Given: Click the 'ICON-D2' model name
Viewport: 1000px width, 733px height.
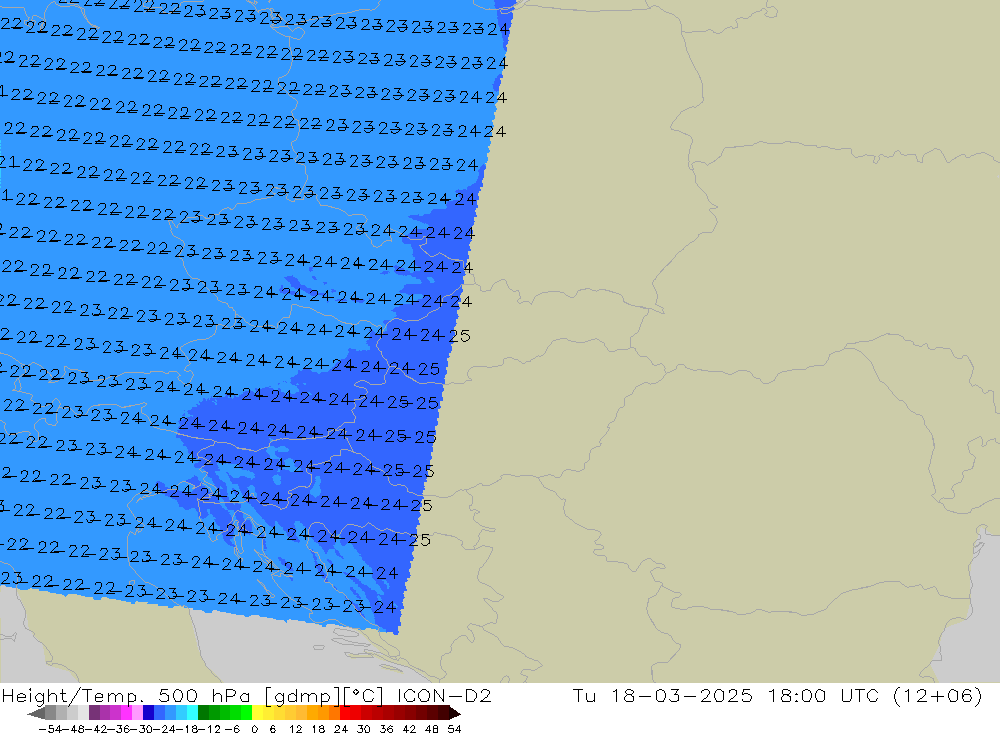Looking at the screenshot, I should point(444,695).
